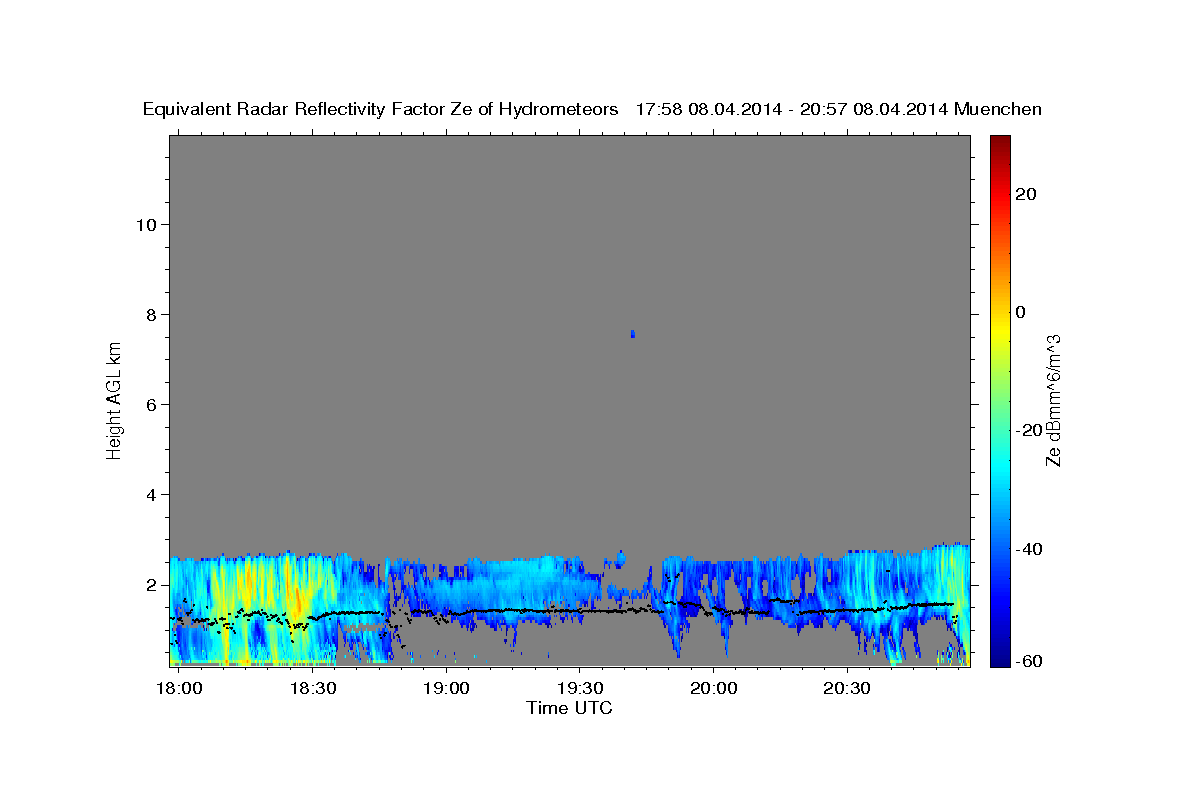Click the height tick label '8'
Screen dimensions: 1200x800
tap(150, 314)
